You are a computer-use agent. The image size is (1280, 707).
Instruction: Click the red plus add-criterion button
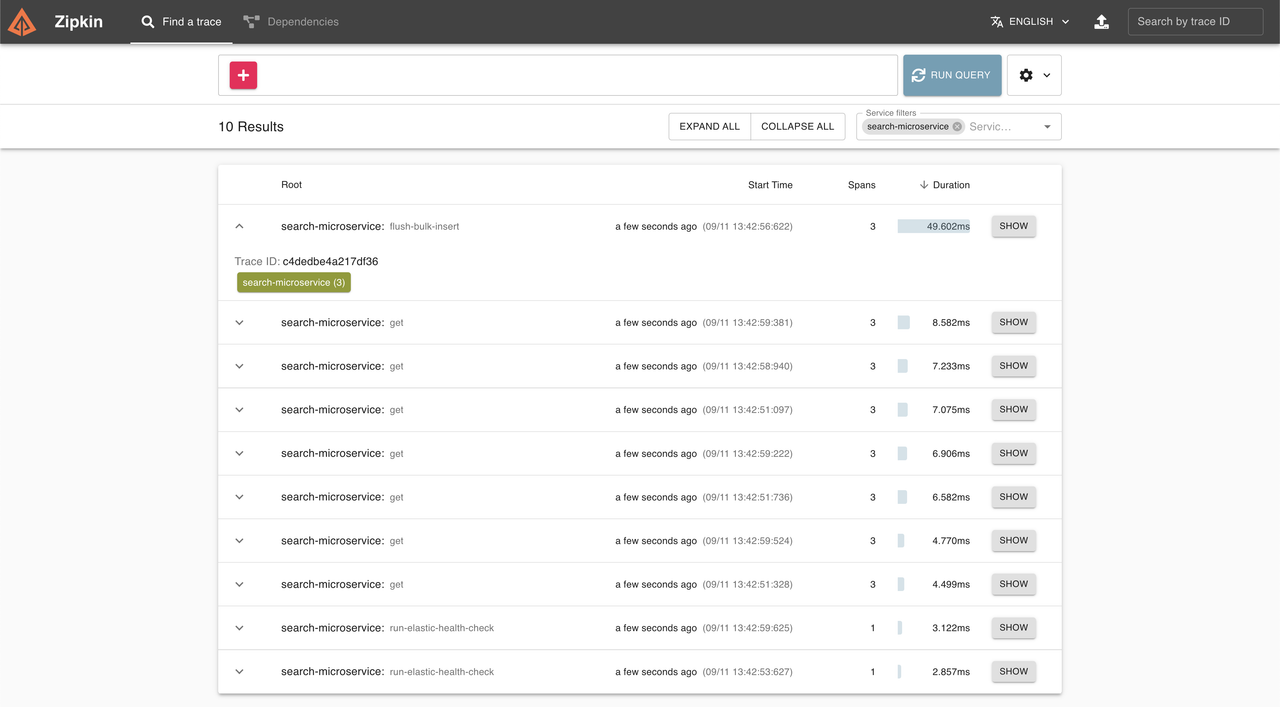coord(243,75)
